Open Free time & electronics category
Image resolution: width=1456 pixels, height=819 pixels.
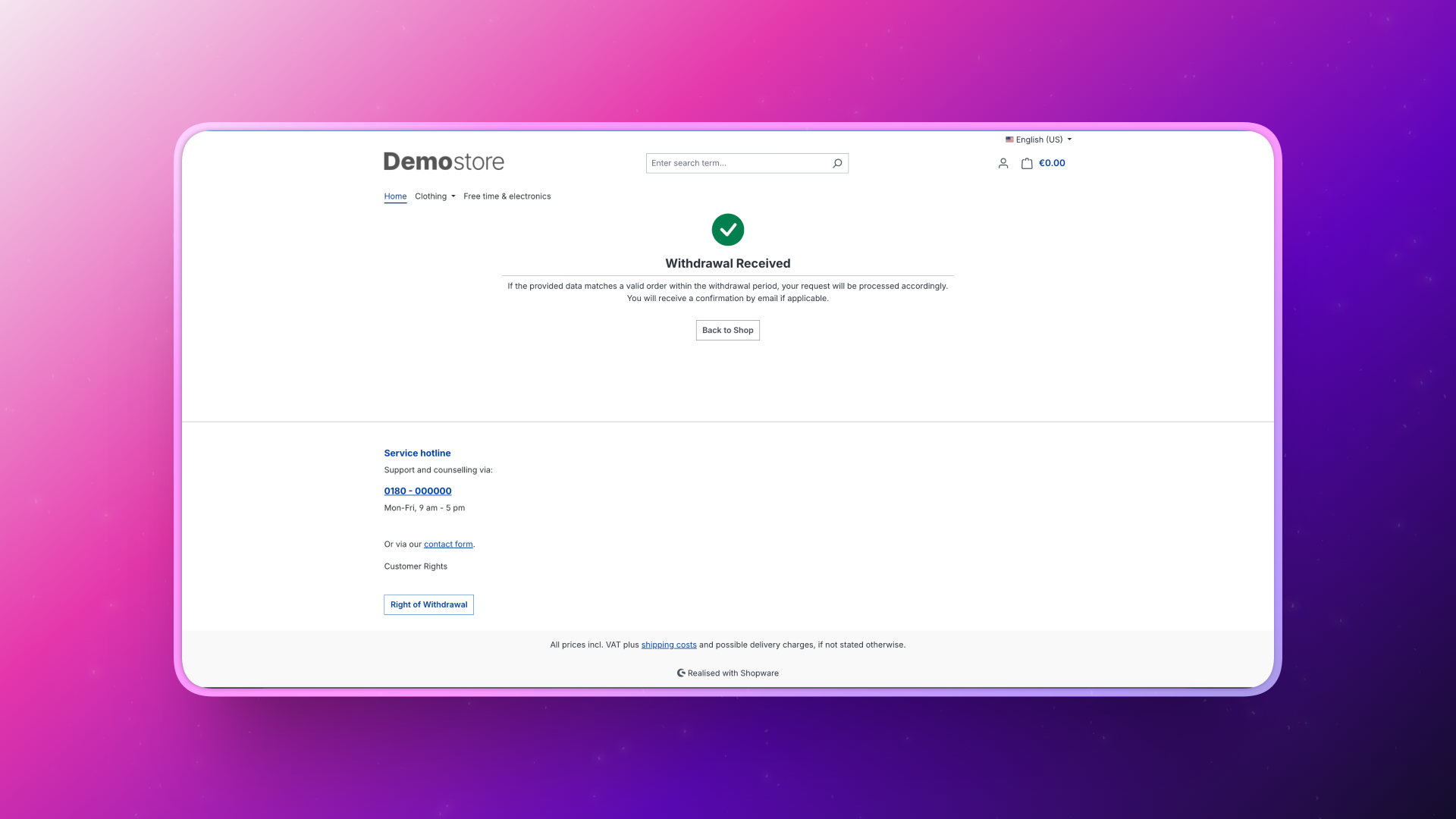coord(507,196)
